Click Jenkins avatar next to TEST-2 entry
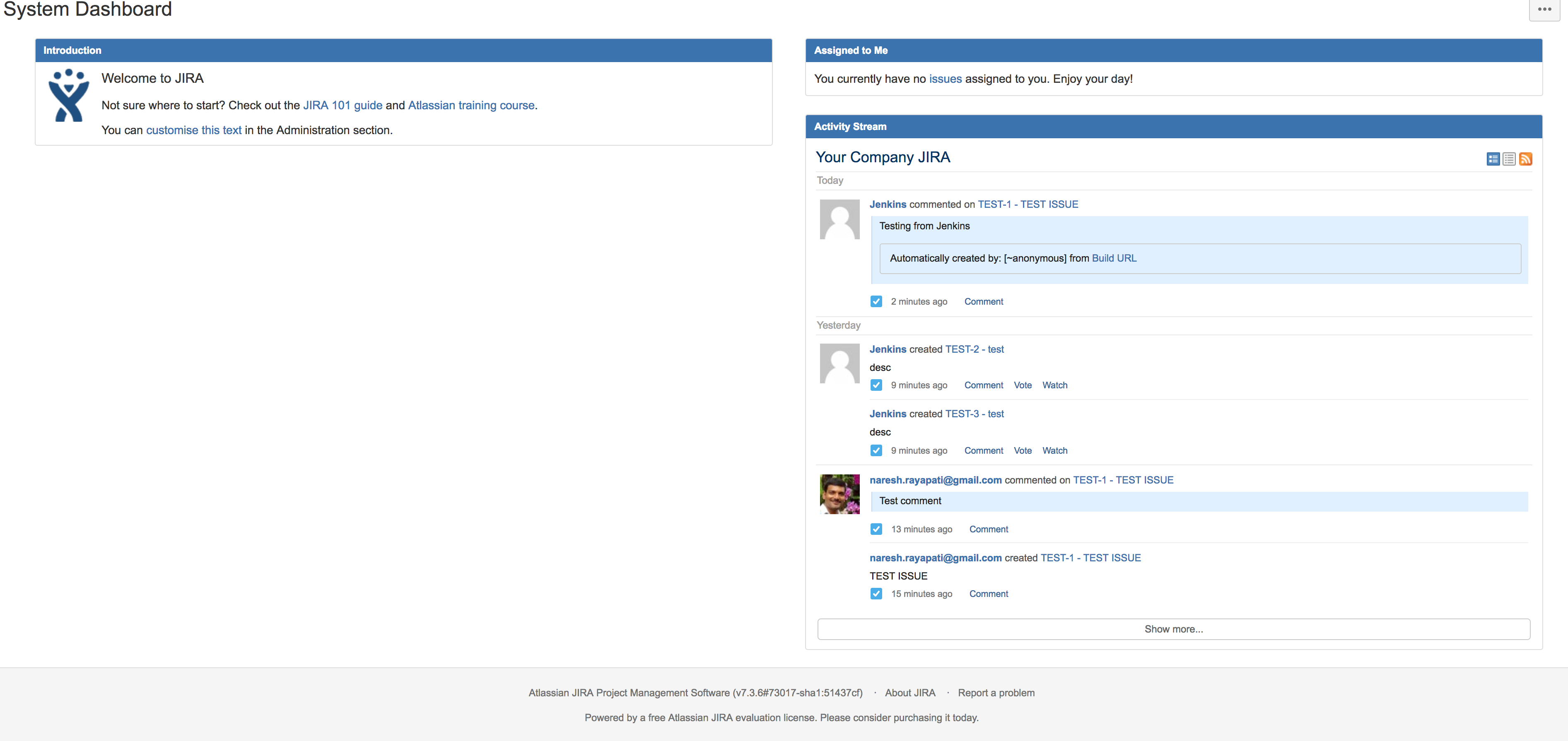This screenshot has height=741, width=1568. [x=839, y=364]
